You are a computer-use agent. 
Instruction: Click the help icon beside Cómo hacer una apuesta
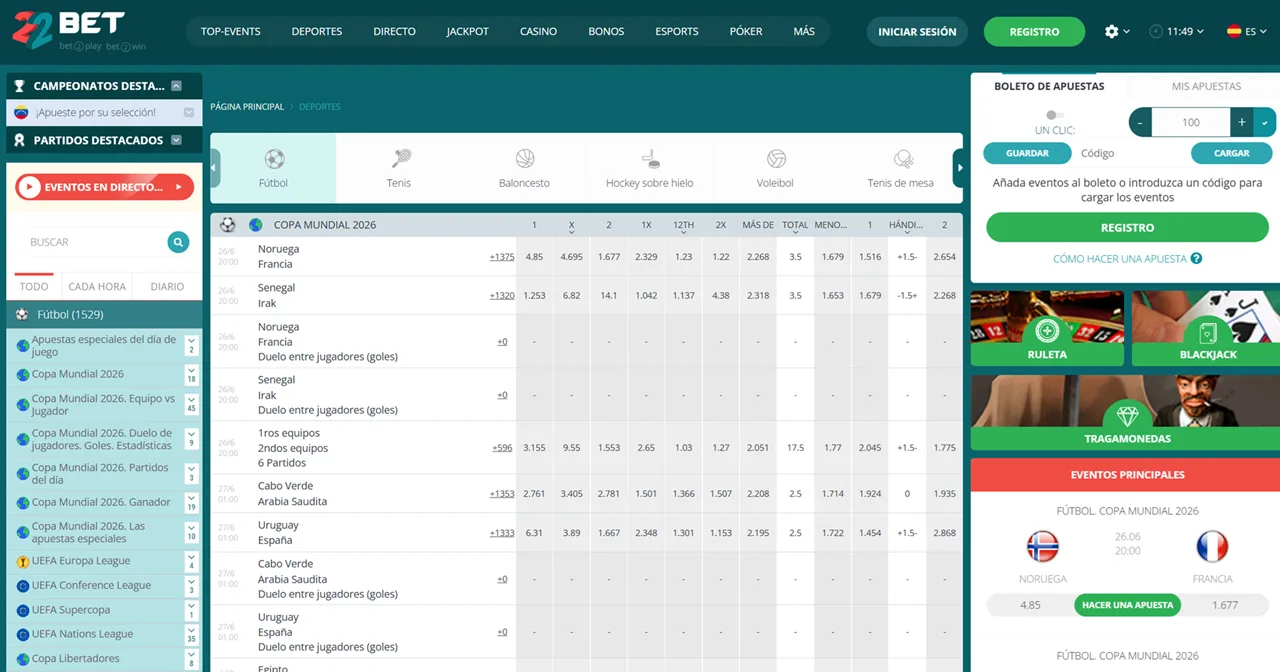point(1196,259)
